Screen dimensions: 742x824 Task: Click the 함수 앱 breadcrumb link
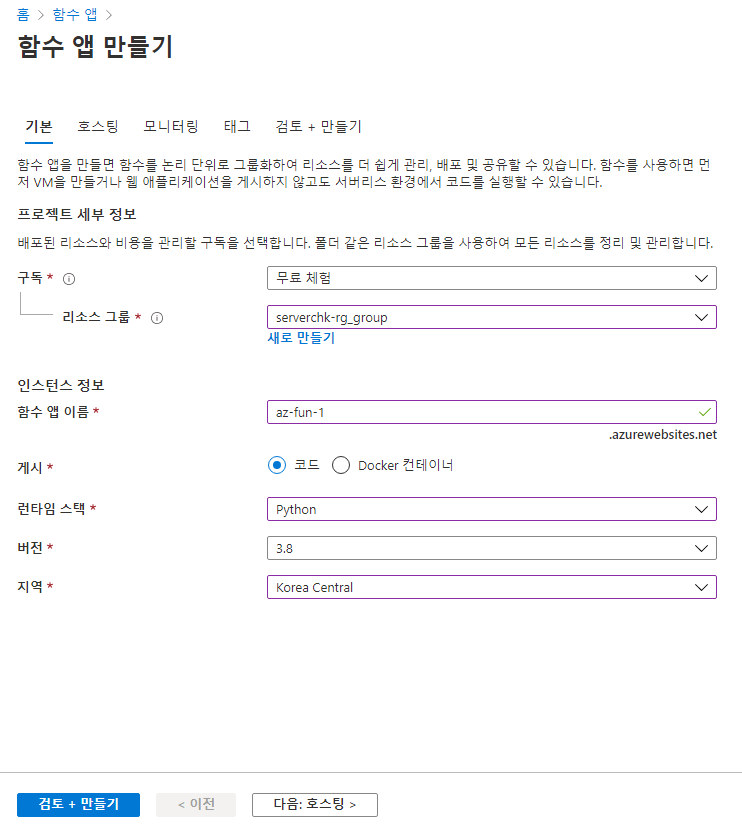point(75,14)
